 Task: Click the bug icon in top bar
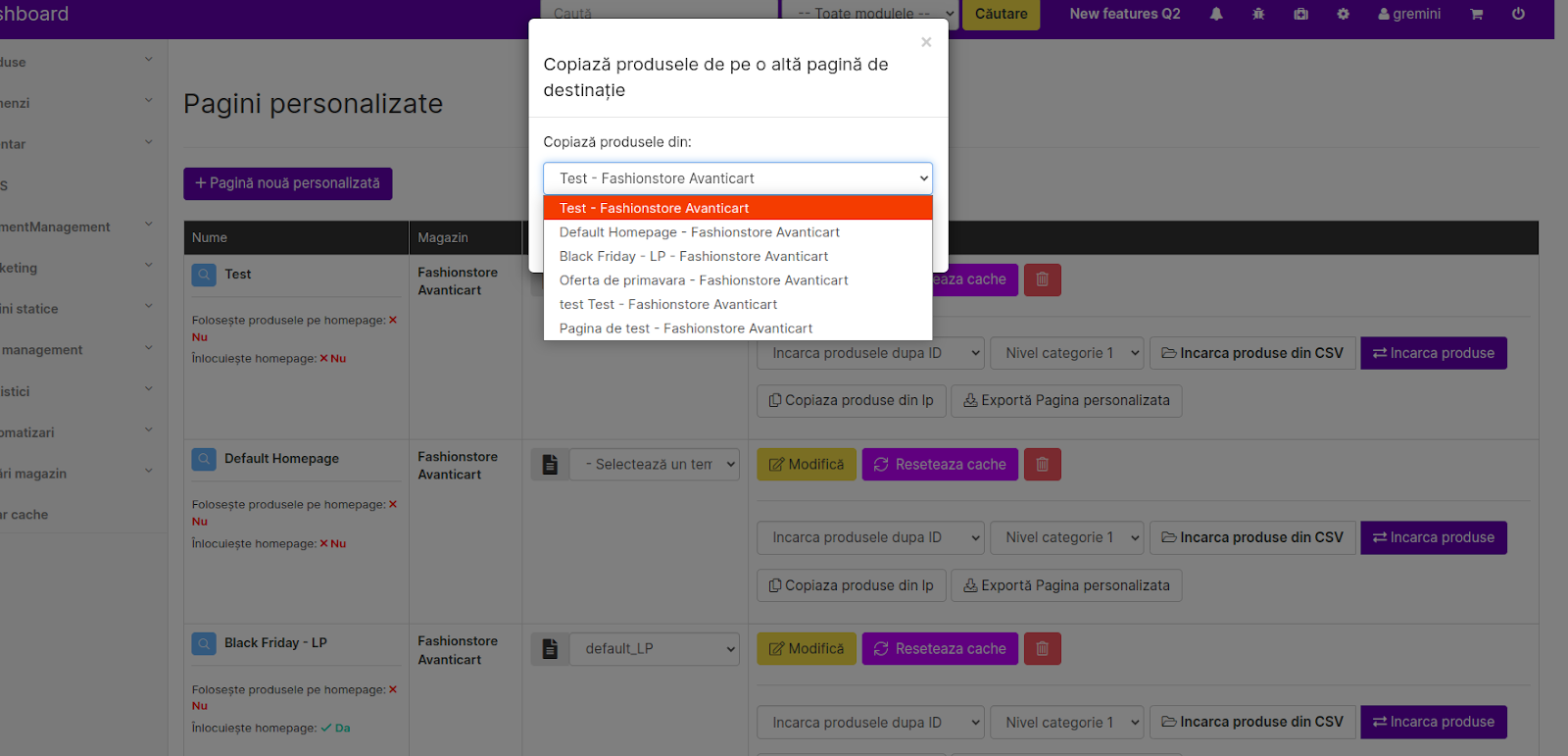[1258, 14]
